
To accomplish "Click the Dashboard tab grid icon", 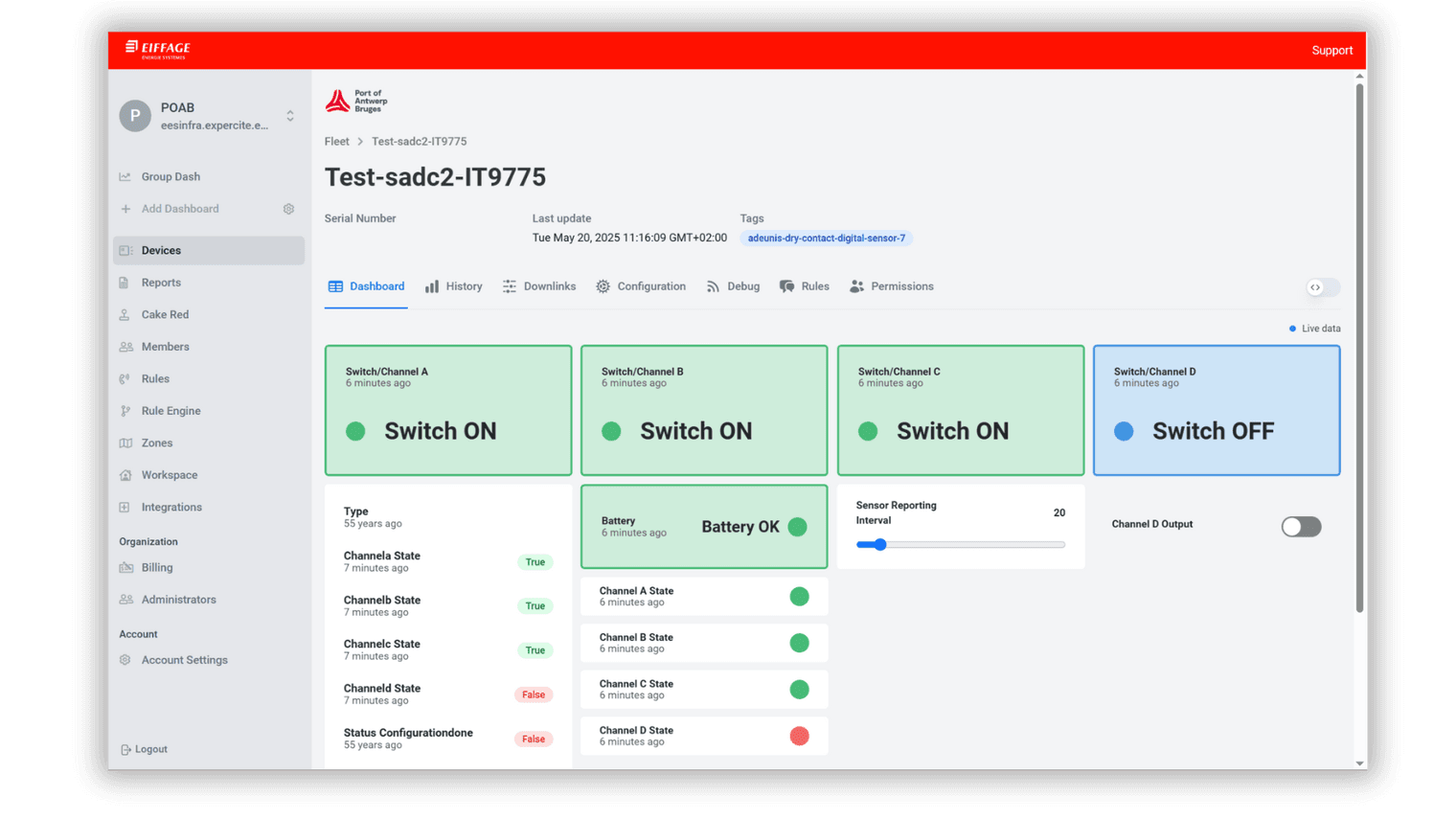I will tap(335, 286).
